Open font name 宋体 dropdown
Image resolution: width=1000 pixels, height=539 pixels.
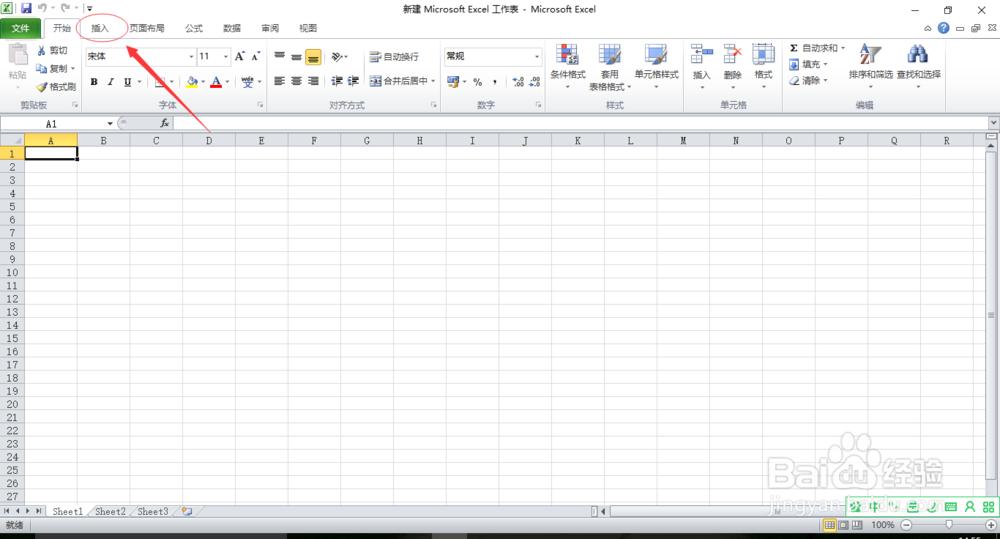click(191, 56)
